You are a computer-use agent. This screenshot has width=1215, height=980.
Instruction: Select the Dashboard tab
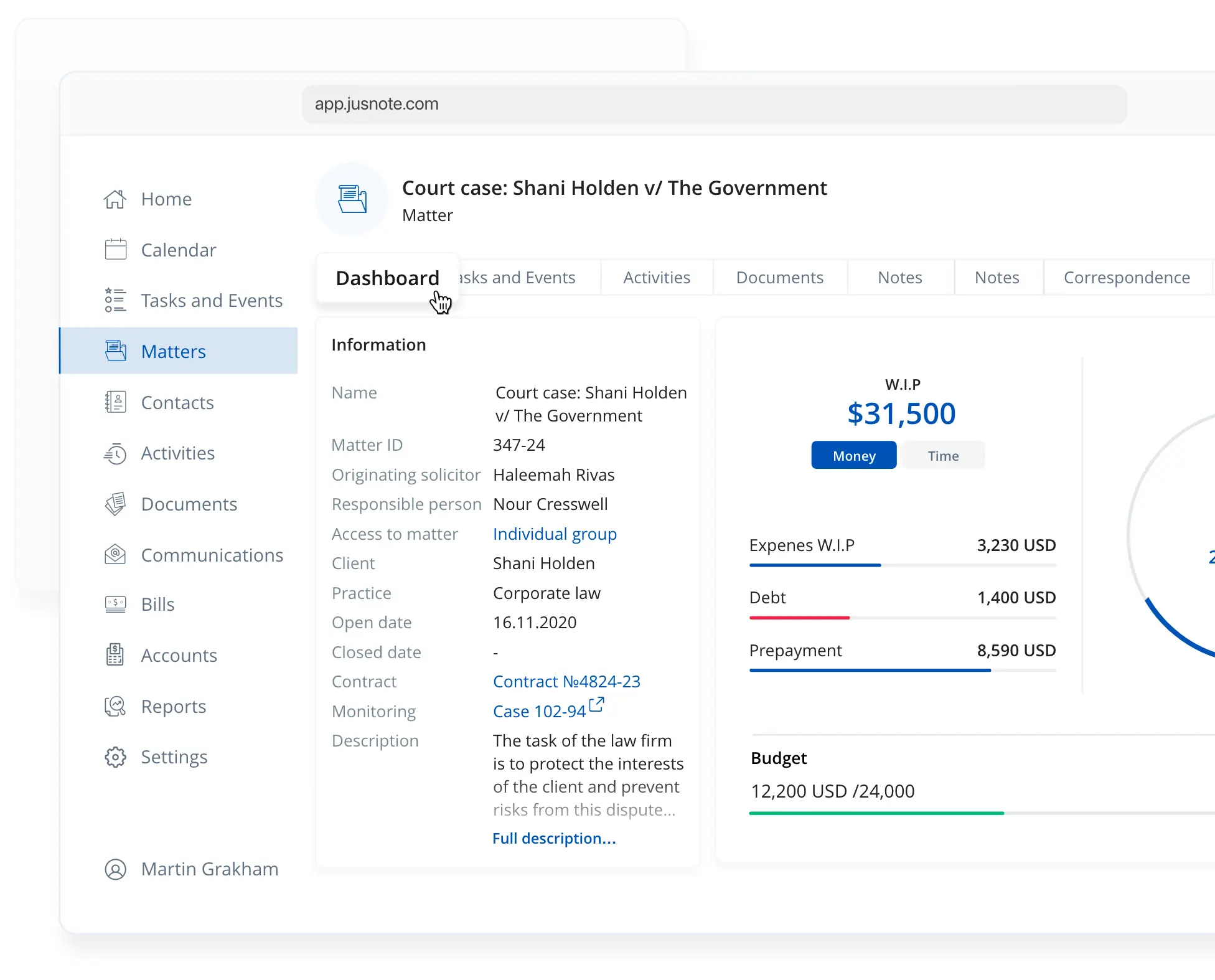click(x=387, y=278)
